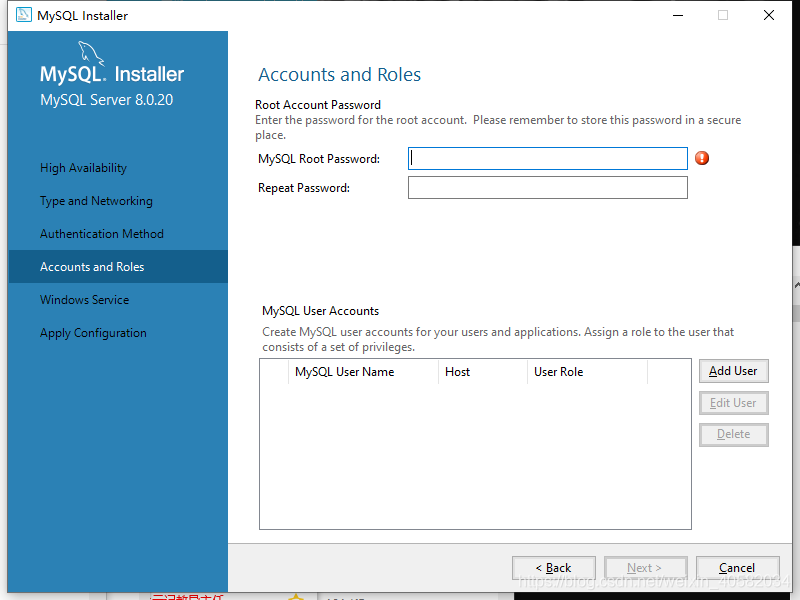Open the High Availability step
Image resolution: width=800 pixels, height=600 pixels.
(x=118, y=168)
